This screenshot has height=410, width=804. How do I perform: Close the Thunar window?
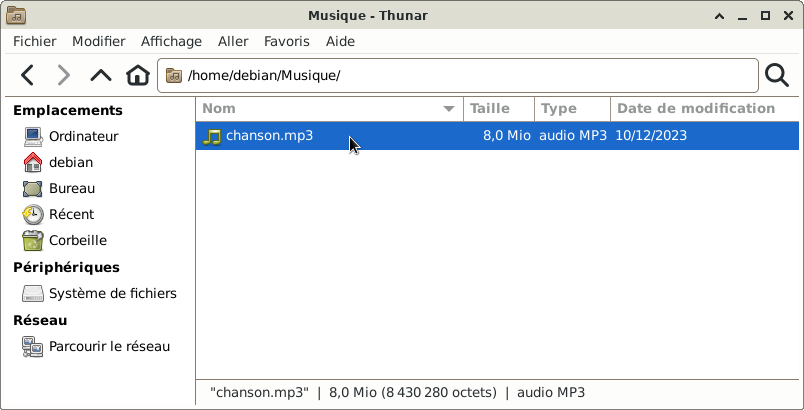pyautogui.click(x=789, y=16)
